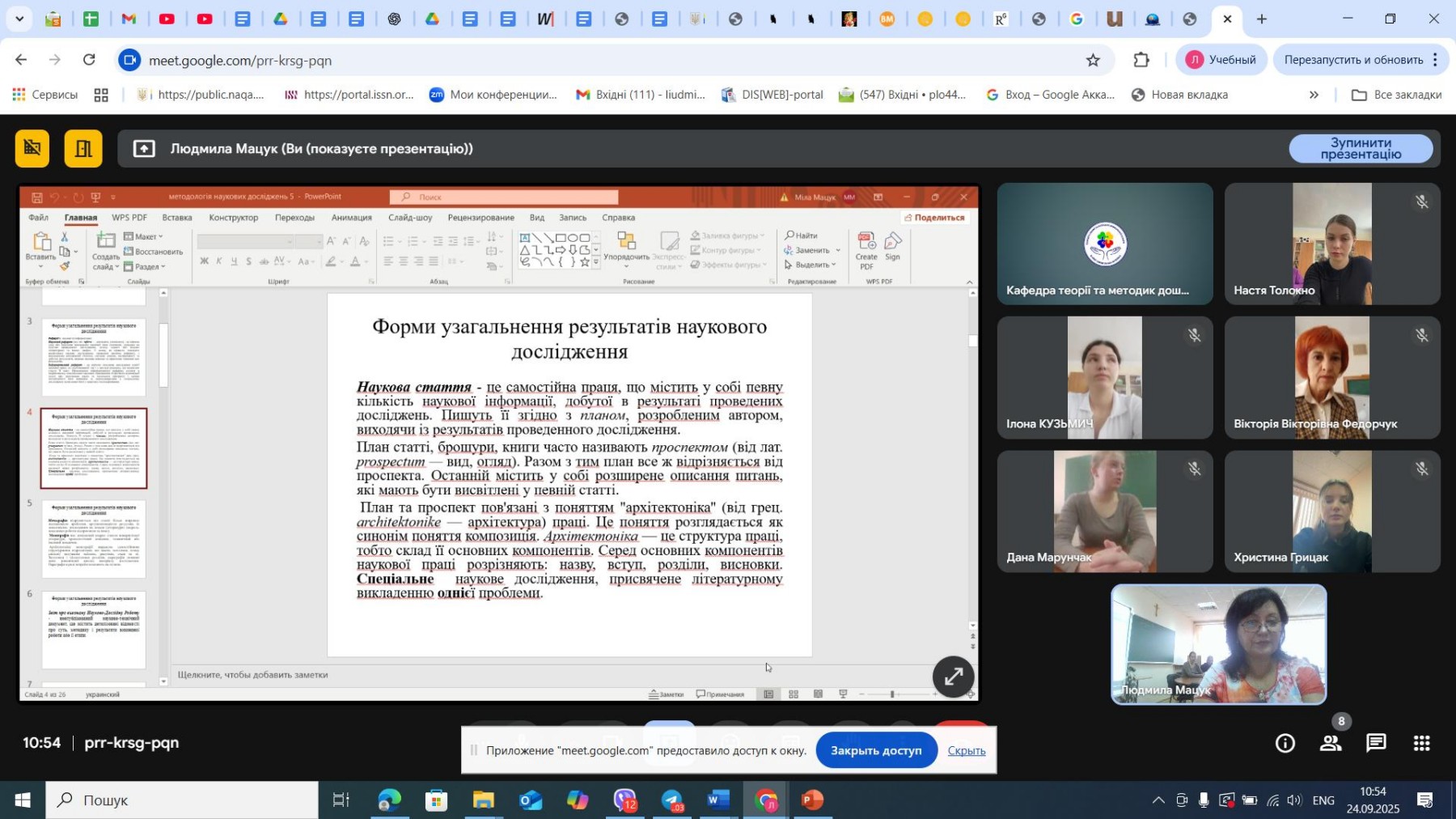1456x819 pixels.
Task: Toggle the bookmark star for this page
Action: coord(1093,60)
